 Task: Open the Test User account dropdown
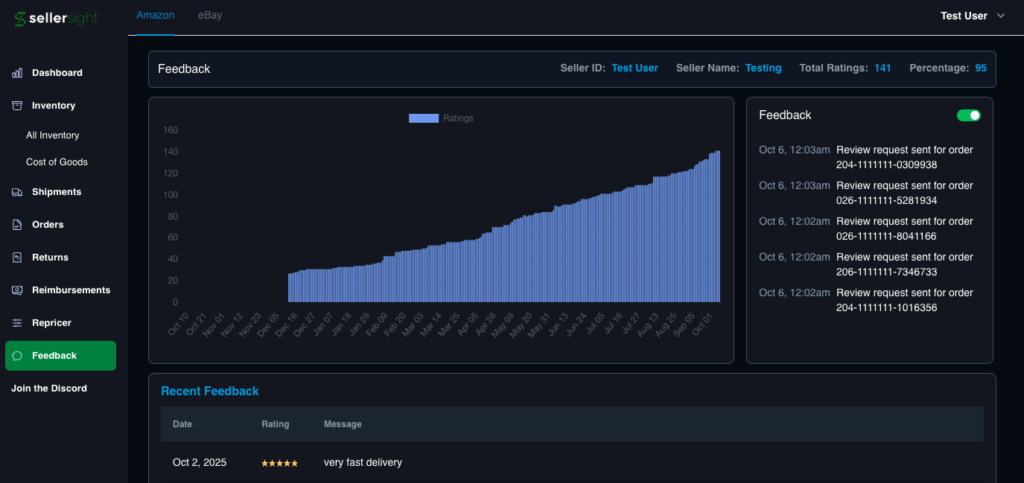[972, 16]
